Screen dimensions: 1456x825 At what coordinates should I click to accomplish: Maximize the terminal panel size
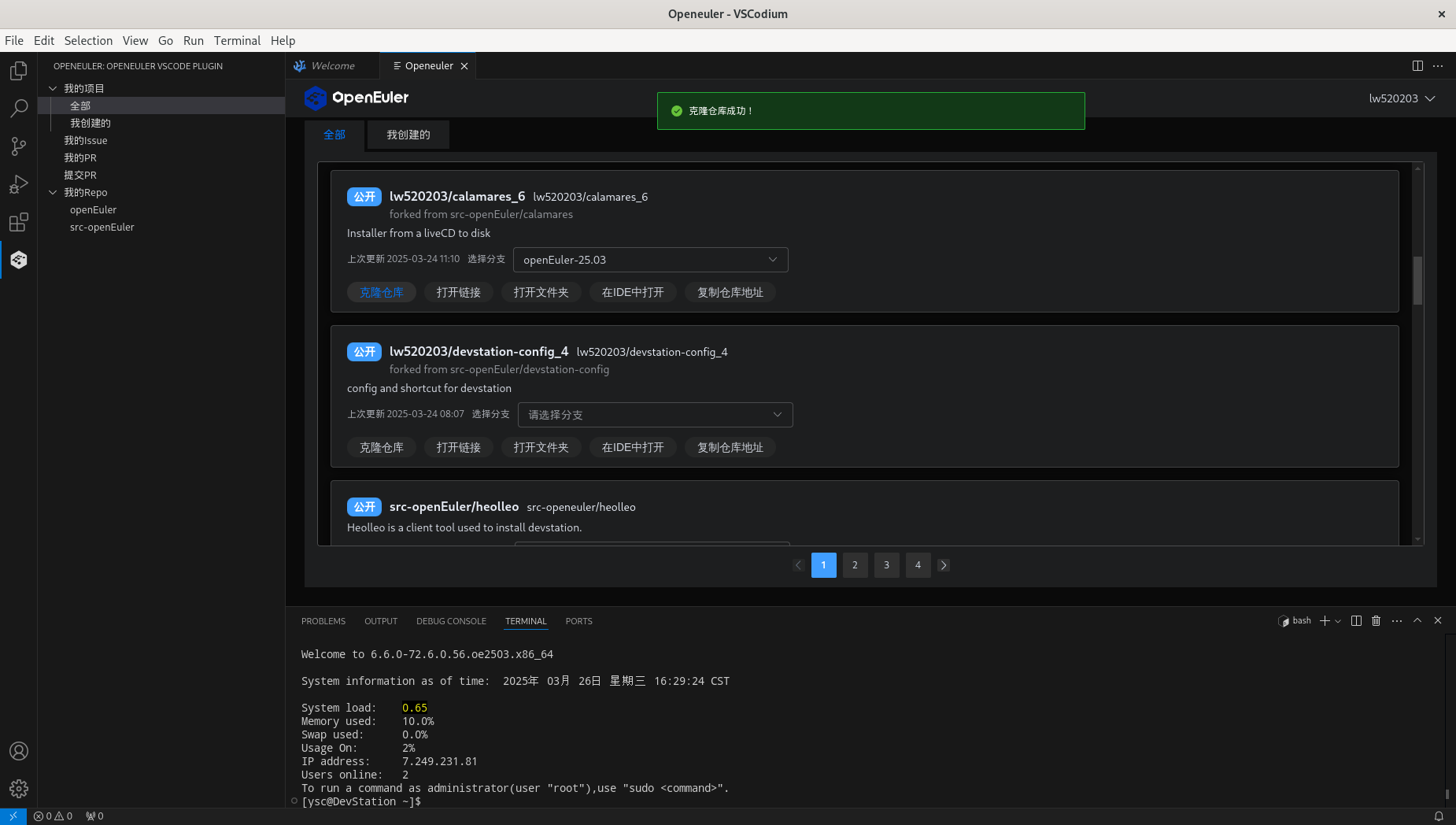tap(1417, 621)
